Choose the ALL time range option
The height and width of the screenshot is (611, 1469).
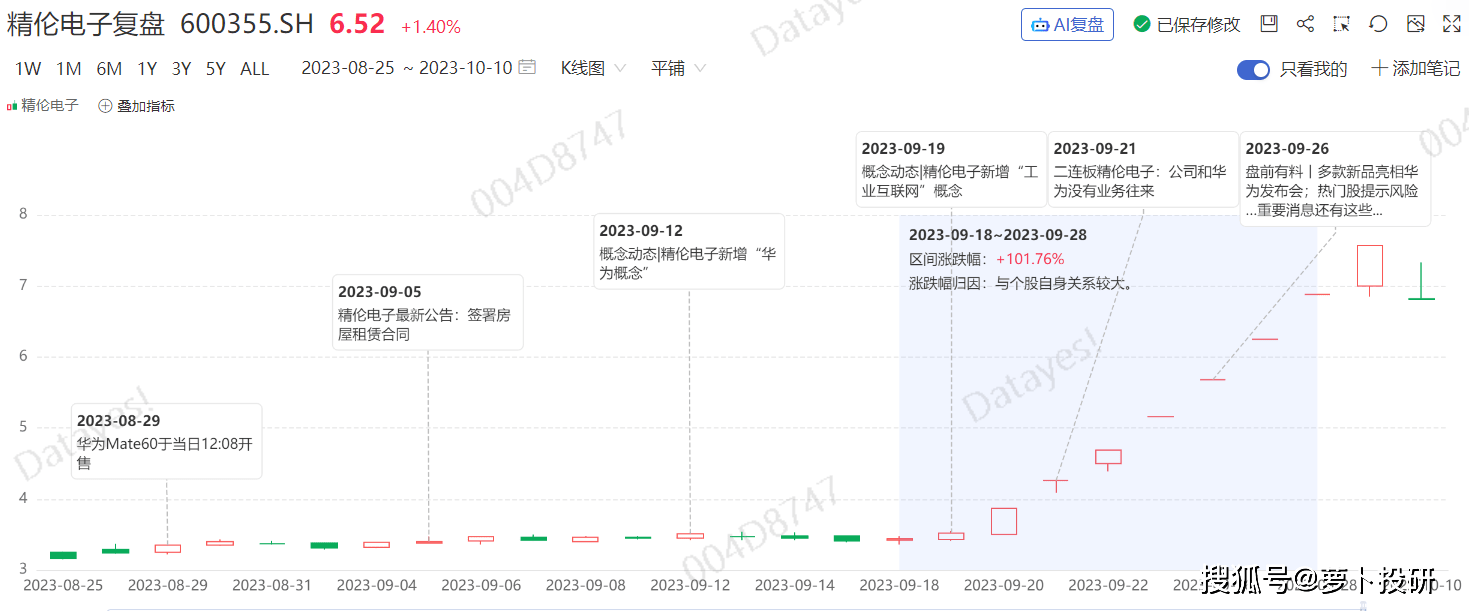(255, 69)
